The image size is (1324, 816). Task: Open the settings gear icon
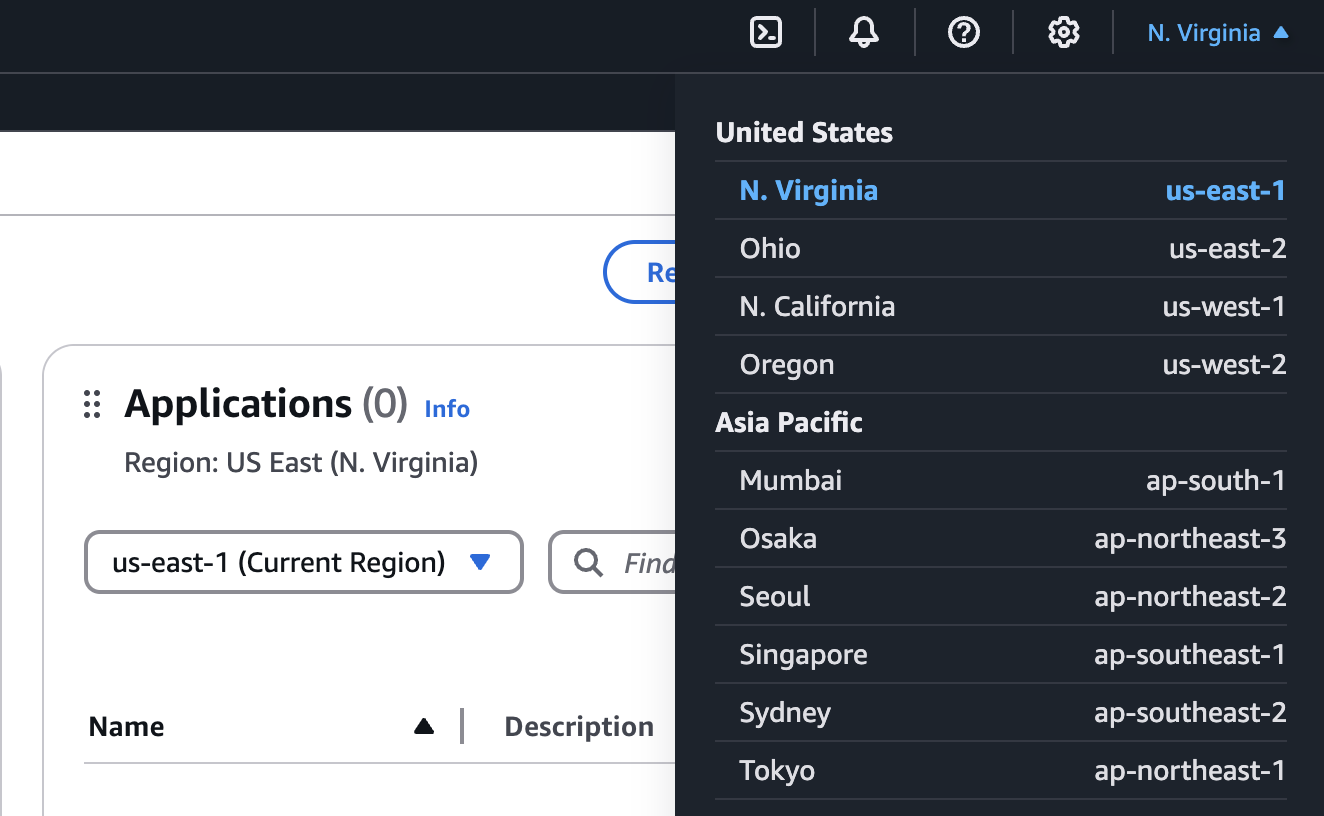[x=1063, y=33]
